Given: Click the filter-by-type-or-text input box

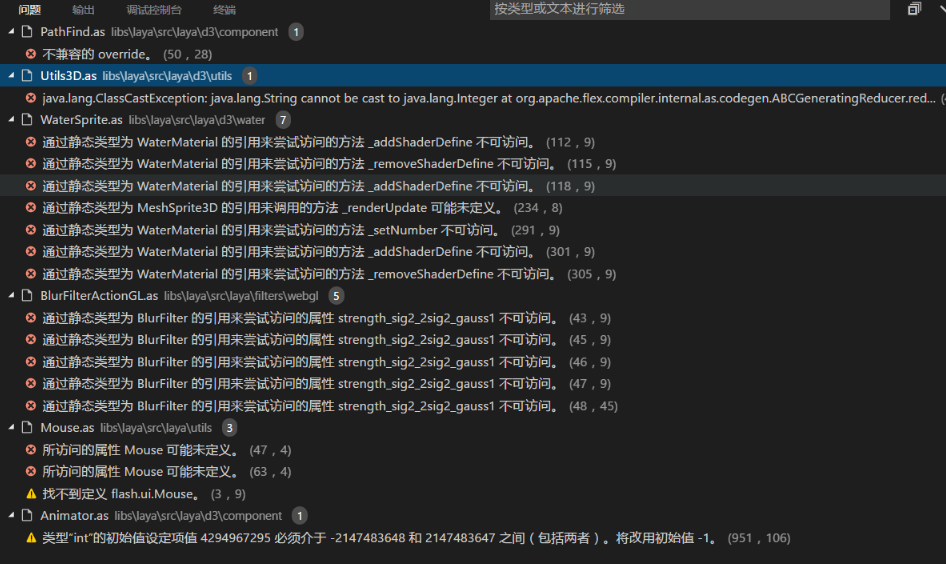Looking at the screenshot, I should (688, 9).
